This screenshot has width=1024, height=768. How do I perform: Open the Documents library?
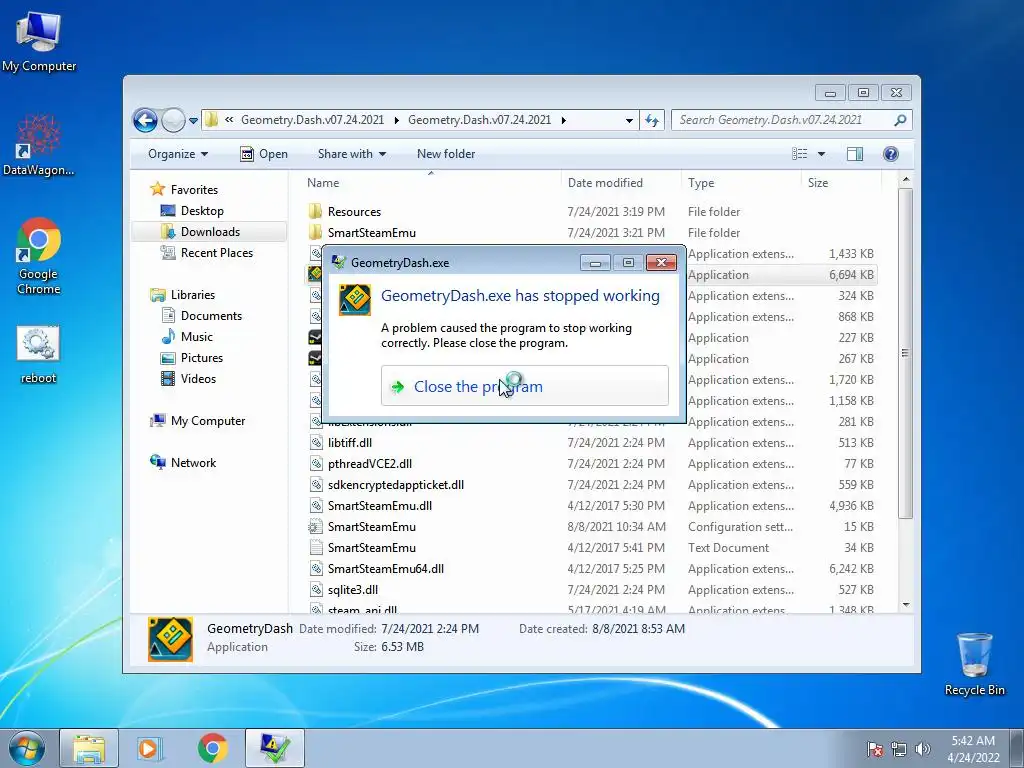211,316
